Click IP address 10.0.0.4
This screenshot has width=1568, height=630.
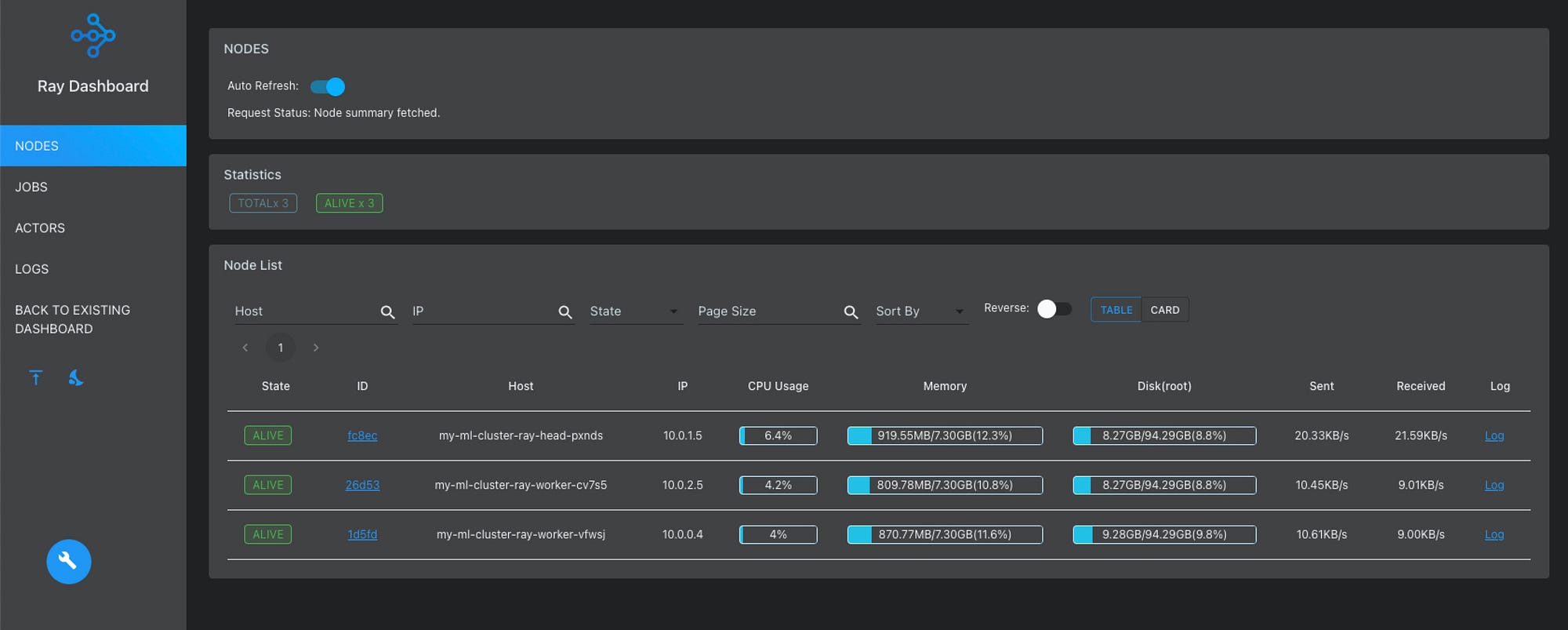click(x=683, y=534)
